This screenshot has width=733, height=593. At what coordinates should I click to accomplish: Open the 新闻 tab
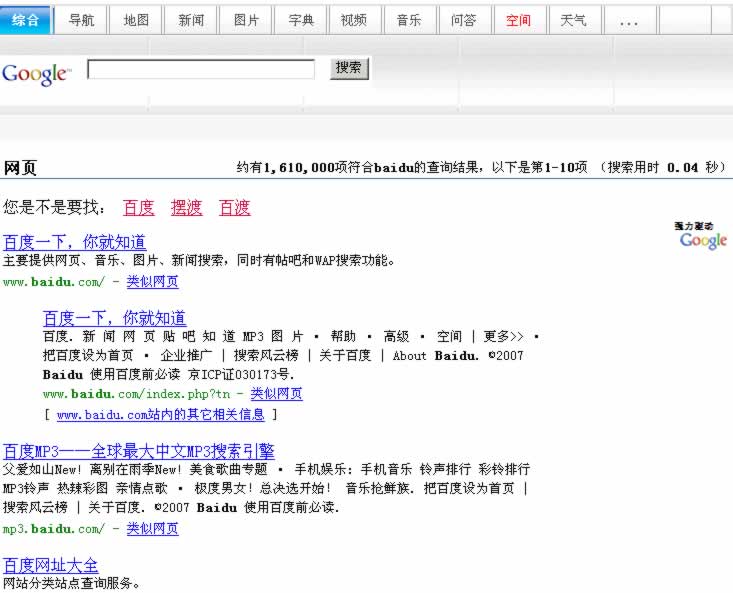(191, 20)
